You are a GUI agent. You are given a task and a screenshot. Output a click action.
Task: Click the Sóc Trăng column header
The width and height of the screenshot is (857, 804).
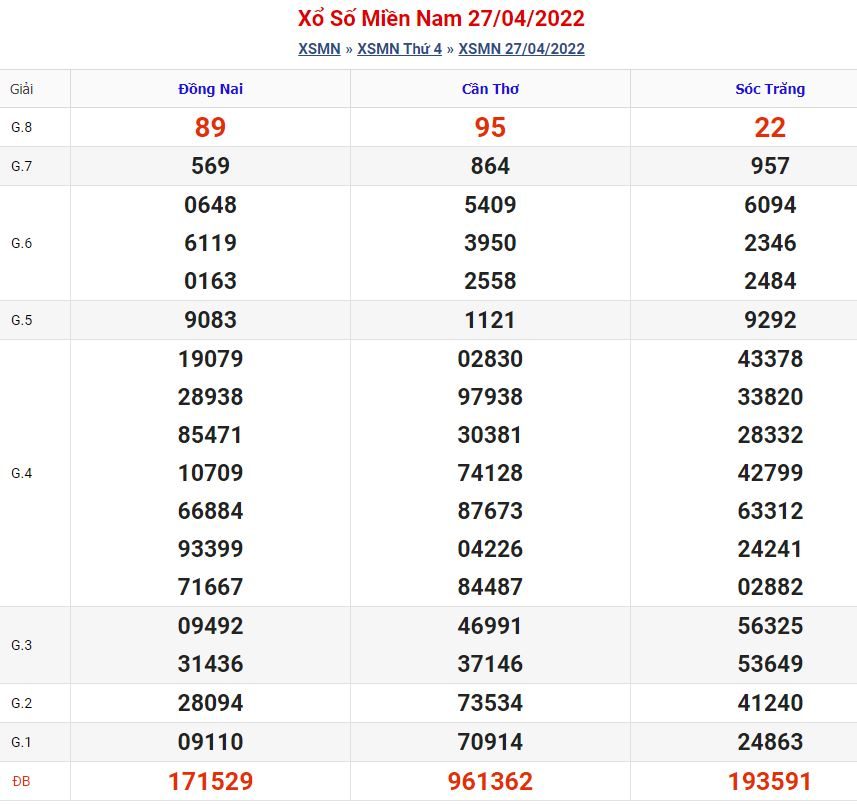point(770,89)
